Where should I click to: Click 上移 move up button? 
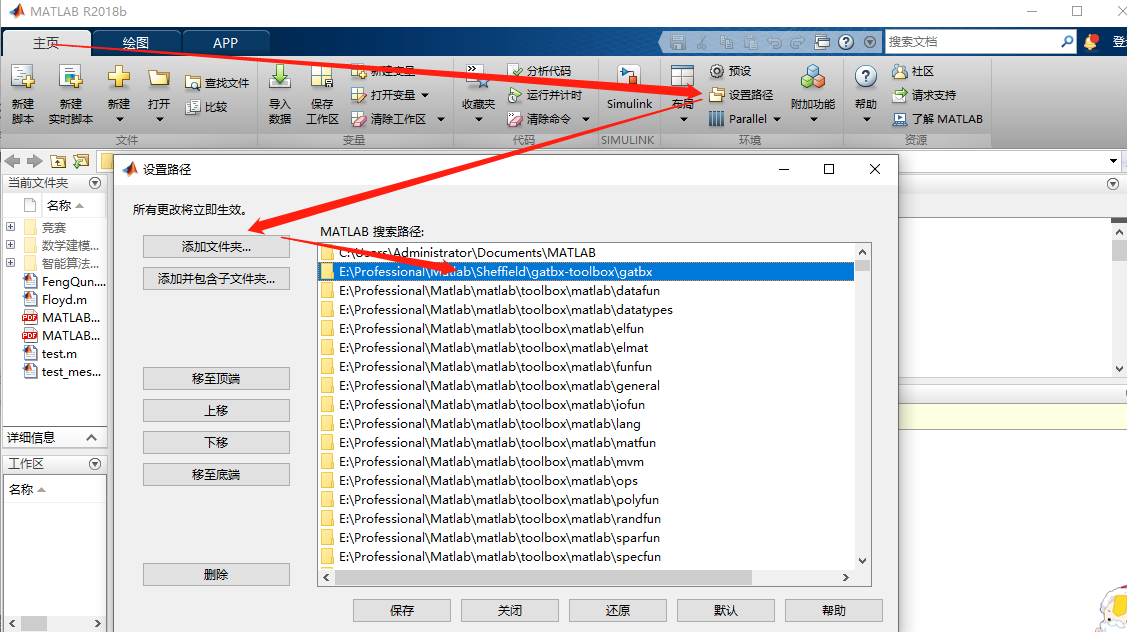click(x=216, y=411)
